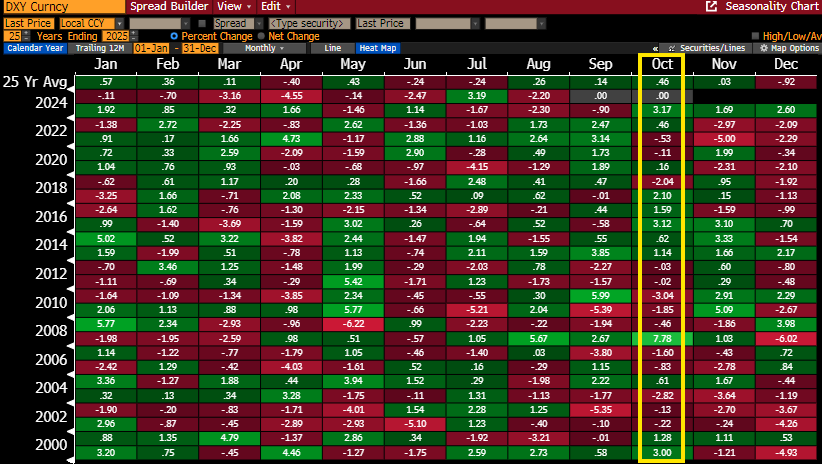Open Map Options gear settings
822x464 pixels.
[765, 48]
